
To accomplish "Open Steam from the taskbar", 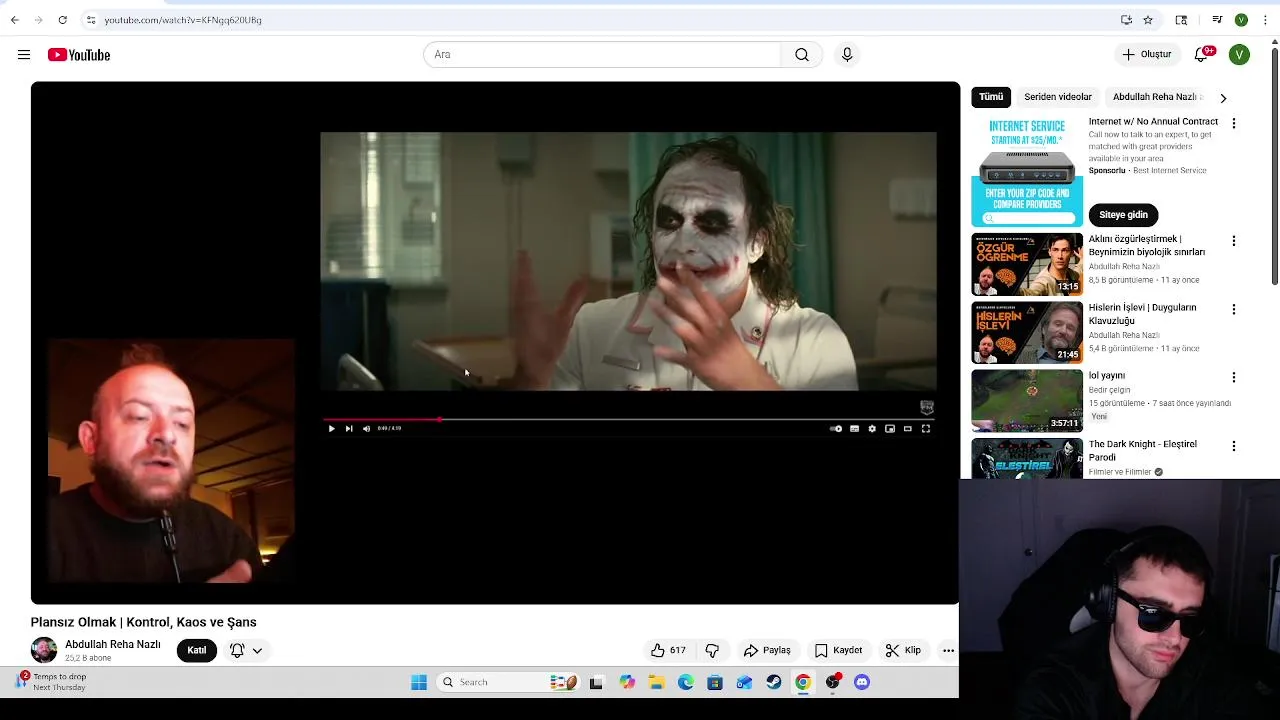I will 774,682.
